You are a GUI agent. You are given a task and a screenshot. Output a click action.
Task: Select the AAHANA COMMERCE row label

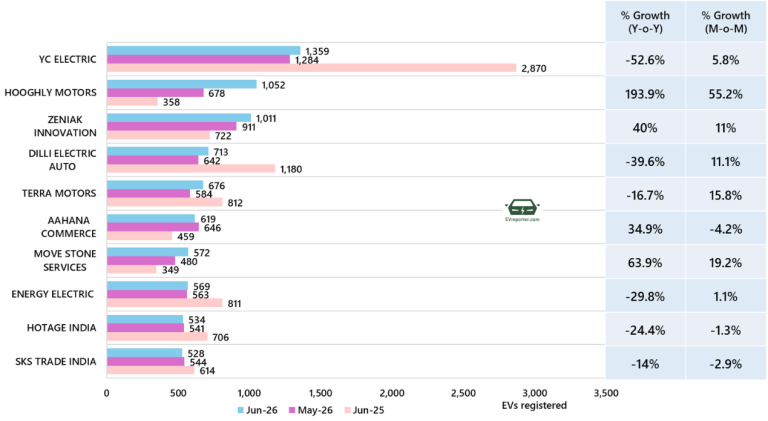69,227
